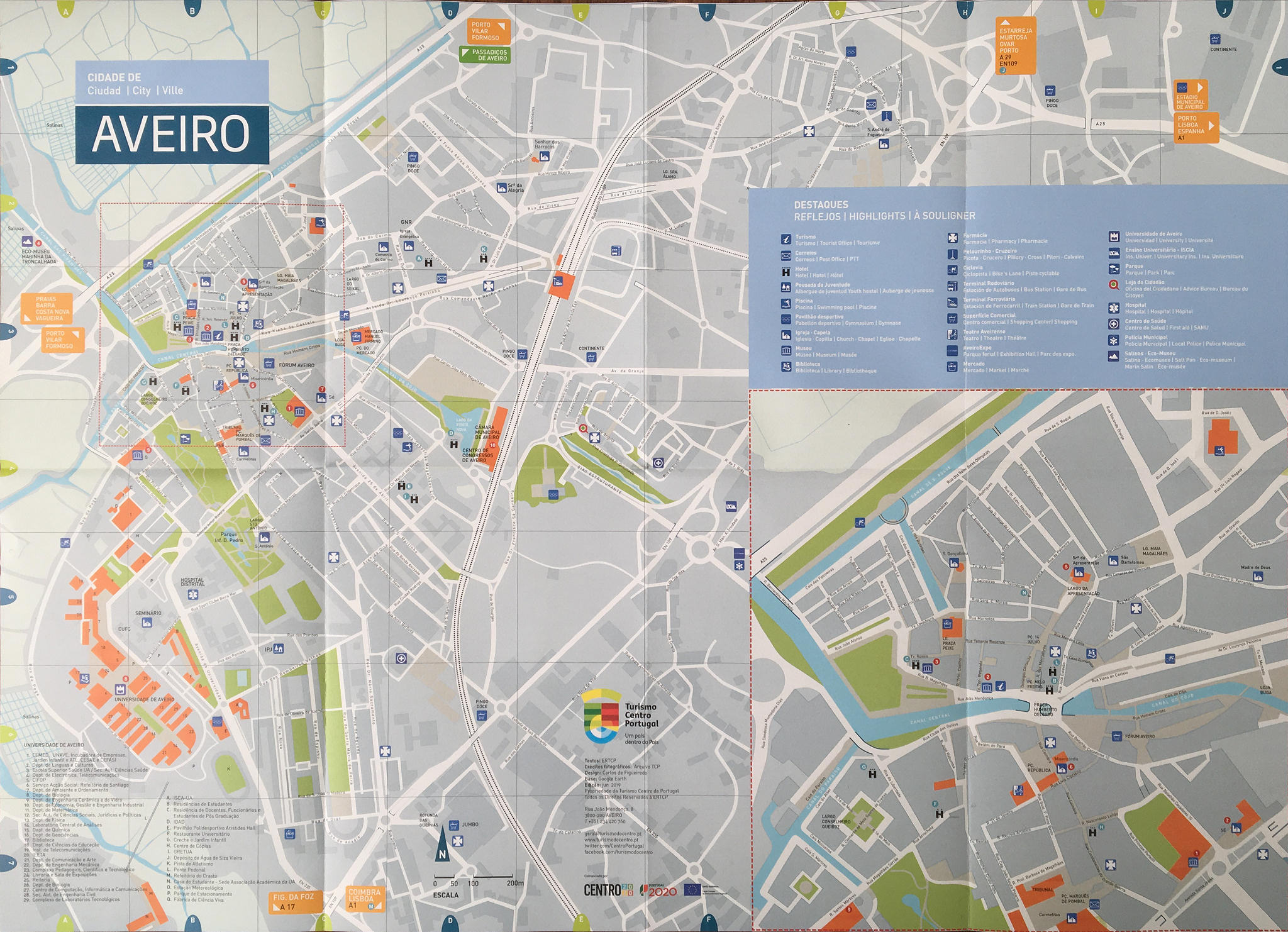Select the Hotel 'H' legend icon
This screenshot has width=1288, height=932.
pos(786,272)
